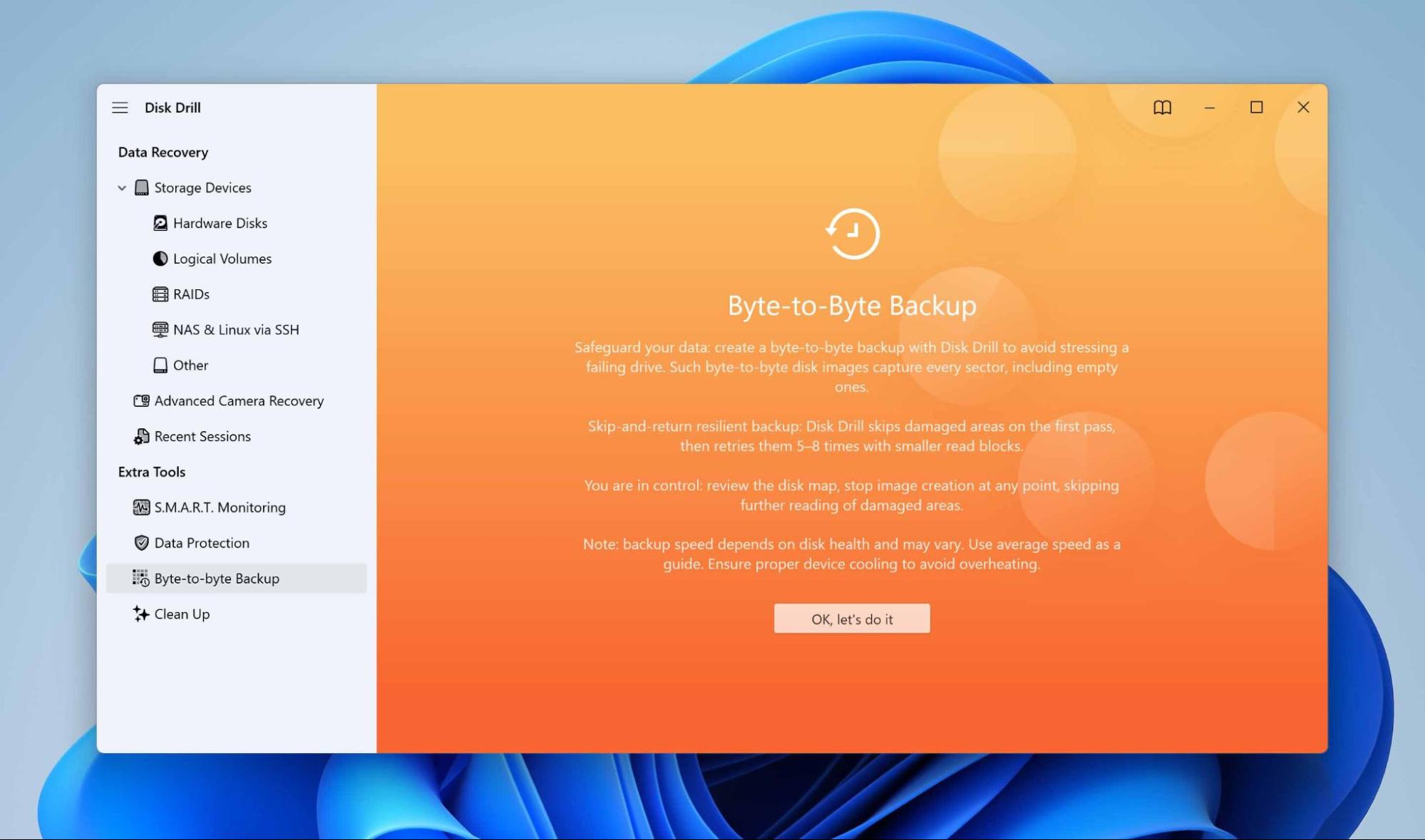Click the RAIDs stacked-disks icon
The height and width of the screenshot is (840, 1425).
(x=160, y=294)
